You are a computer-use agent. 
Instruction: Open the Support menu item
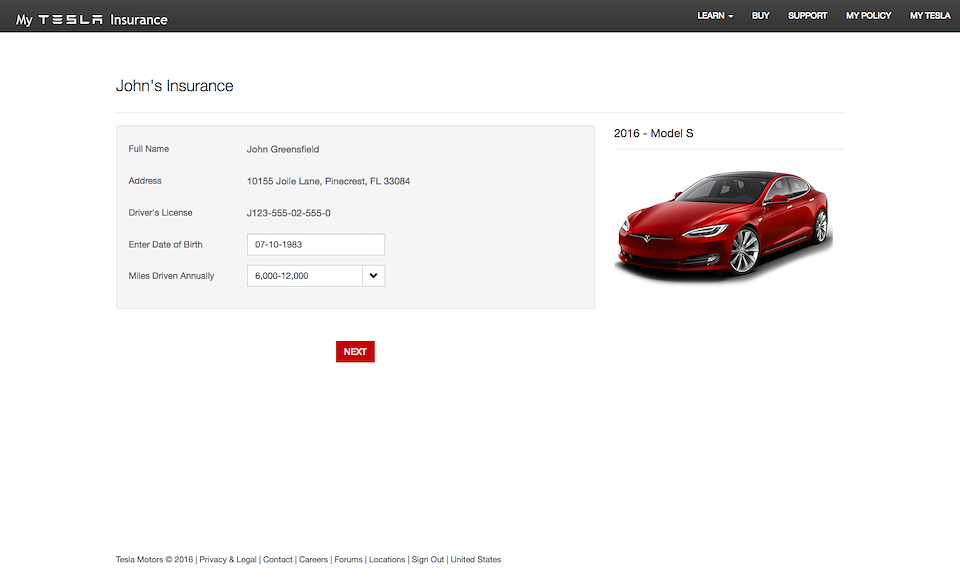(x=807, y=16)
